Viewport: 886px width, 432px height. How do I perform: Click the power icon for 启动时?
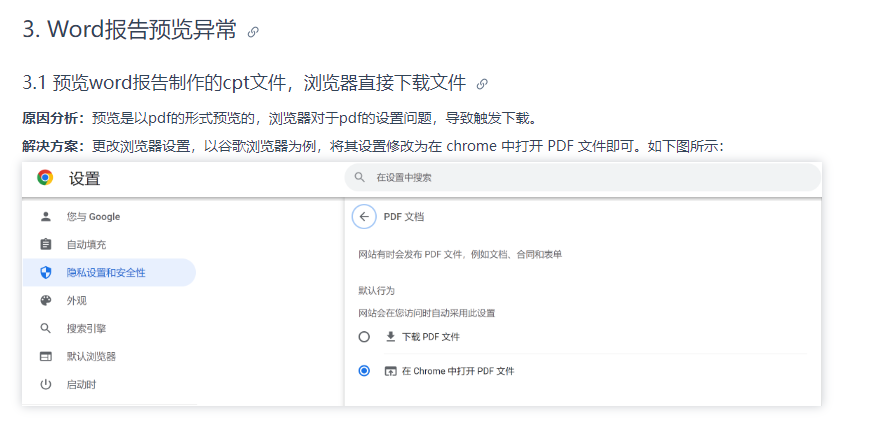click(46, 385)
